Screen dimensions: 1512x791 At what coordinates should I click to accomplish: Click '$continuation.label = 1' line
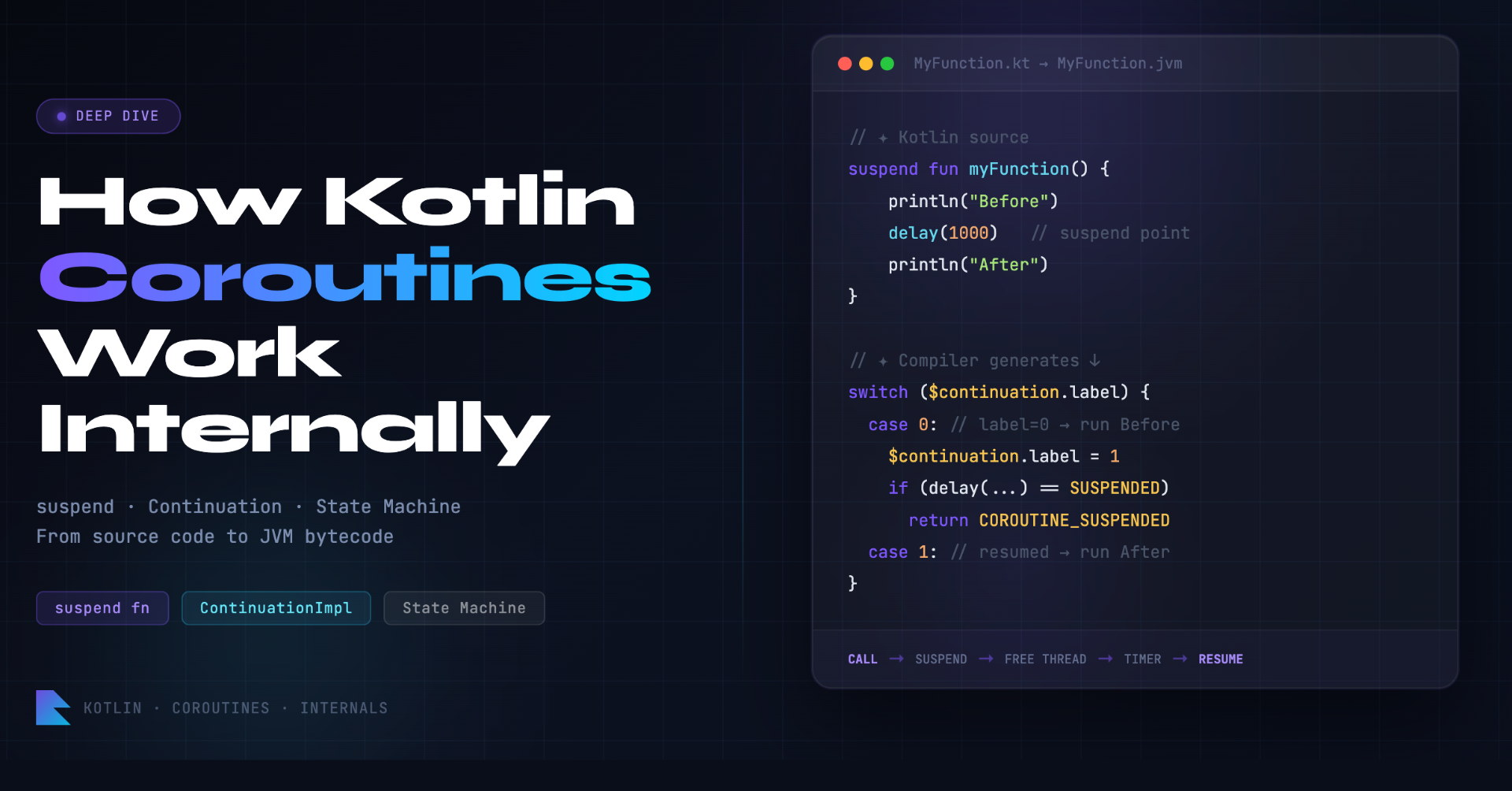pos(1004,456)
